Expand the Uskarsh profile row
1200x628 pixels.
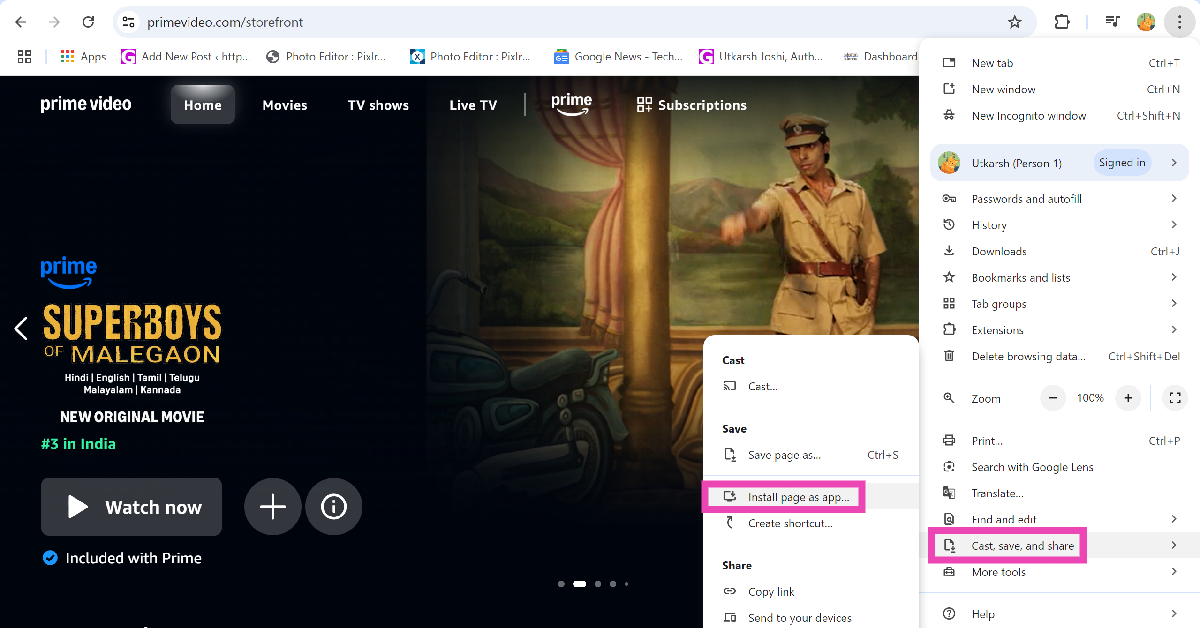coord(1060,163)
